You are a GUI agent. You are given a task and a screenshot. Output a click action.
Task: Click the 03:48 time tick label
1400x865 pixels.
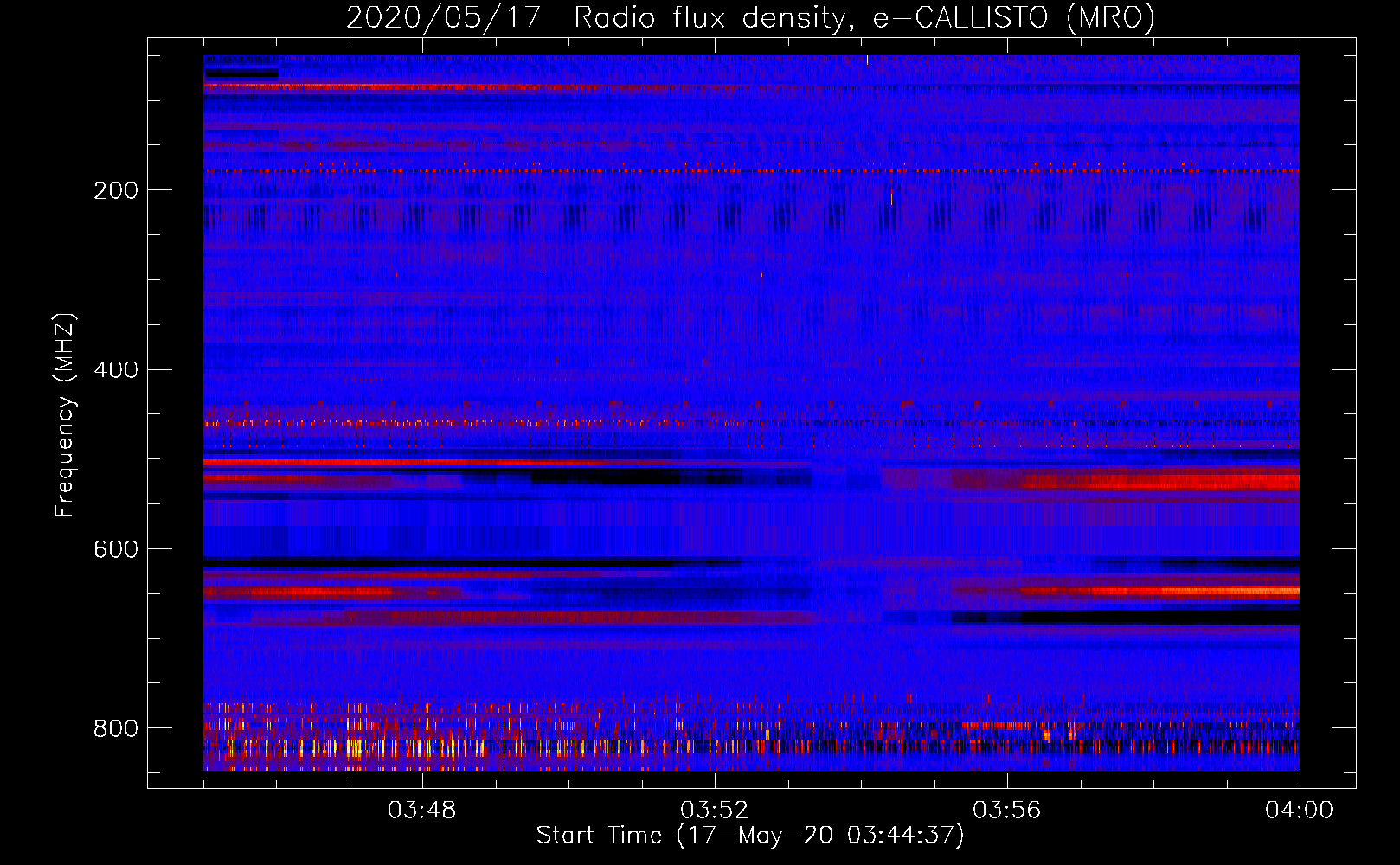click(x=421, y=811)
